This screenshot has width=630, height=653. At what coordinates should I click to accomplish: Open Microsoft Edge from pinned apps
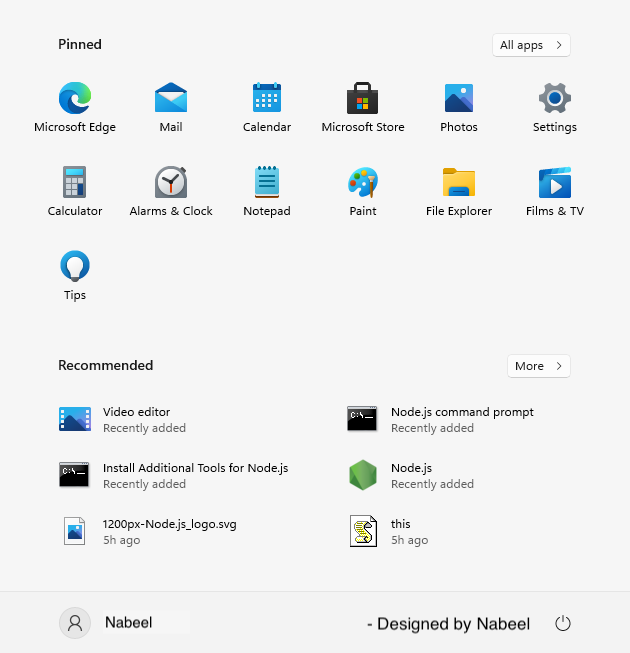pyautogui.click(x=75, y=98)
